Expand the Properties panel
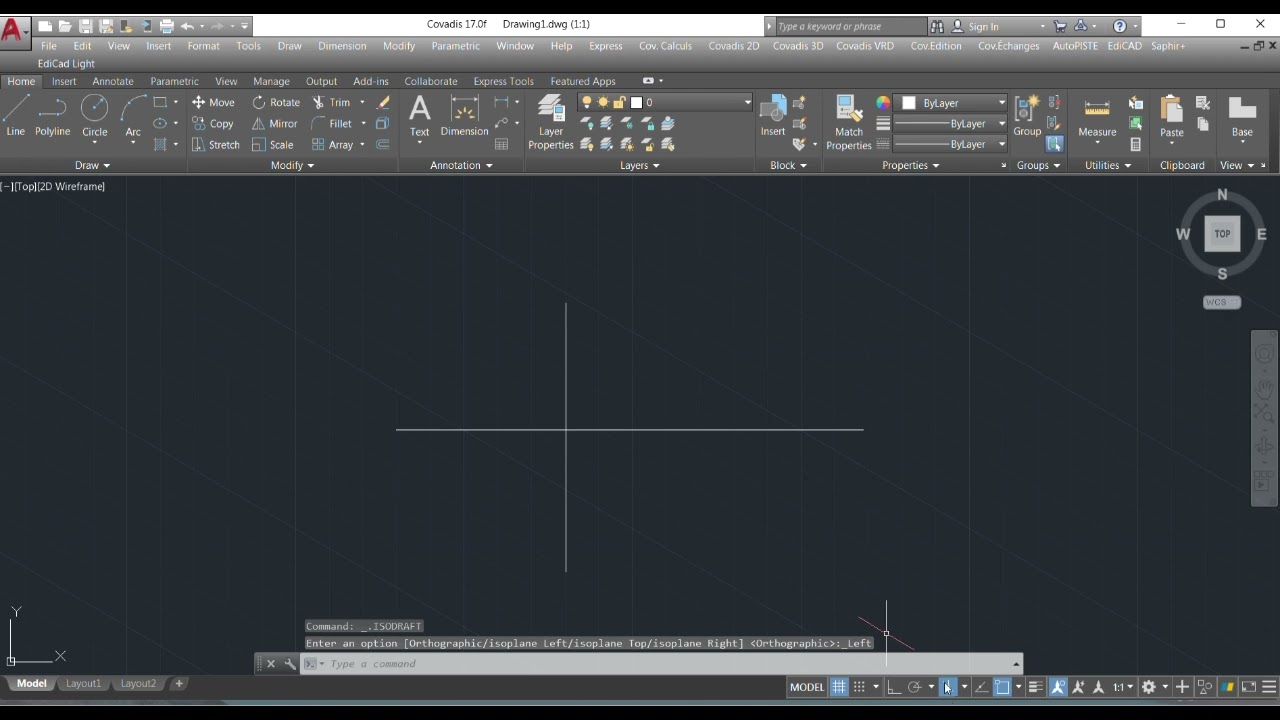The height and width of the screenshot is (720, 1280). click(910, 165)
